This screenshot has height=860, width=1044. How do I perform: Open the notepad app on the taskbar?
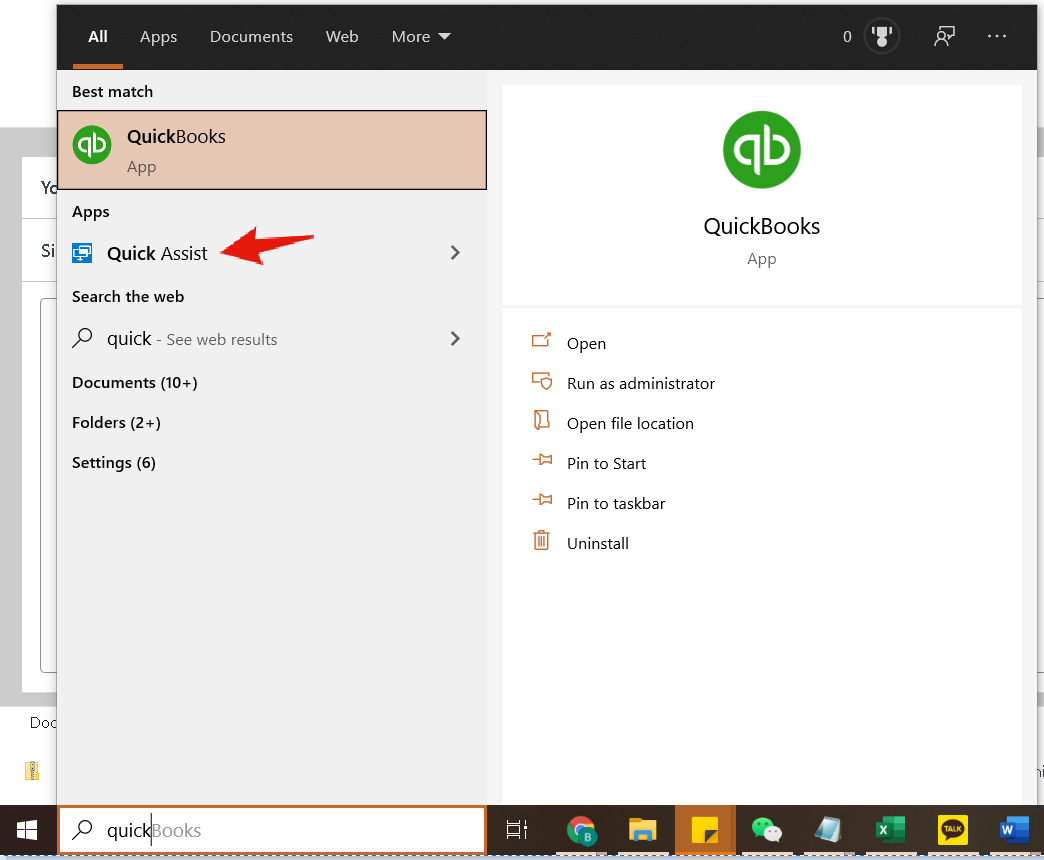[x=828, y=830]
